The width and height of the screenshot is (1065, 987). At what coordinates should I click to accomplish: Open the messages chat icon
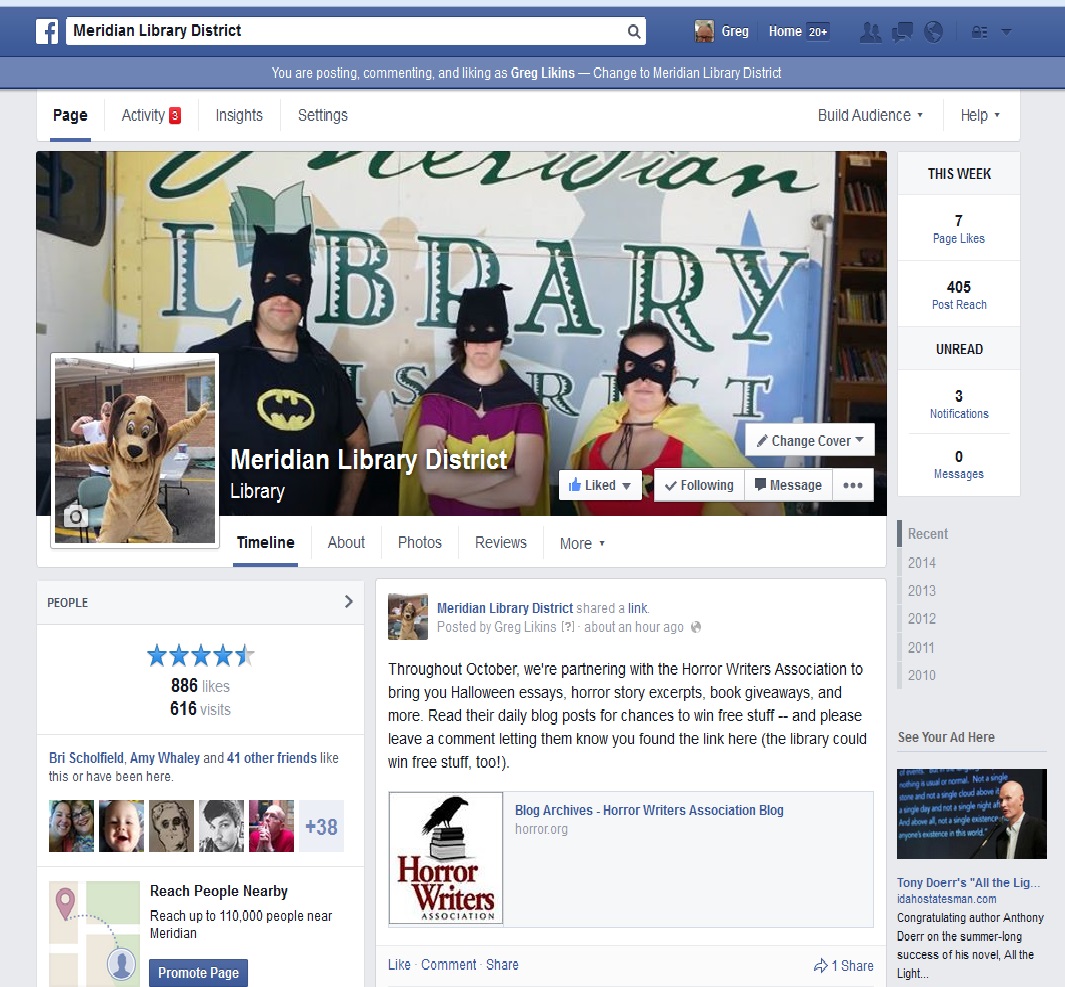pos(902,32)
